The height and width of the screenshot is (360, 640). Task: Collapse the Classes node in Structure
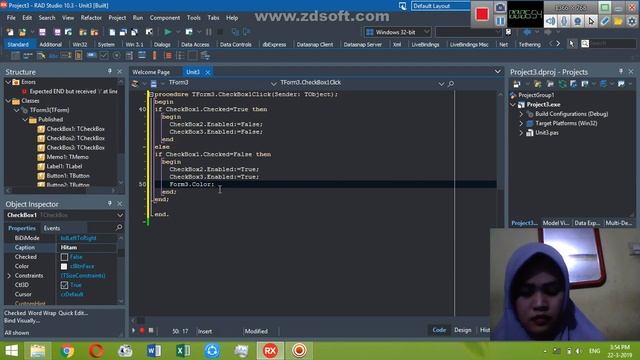pos(8,100)
